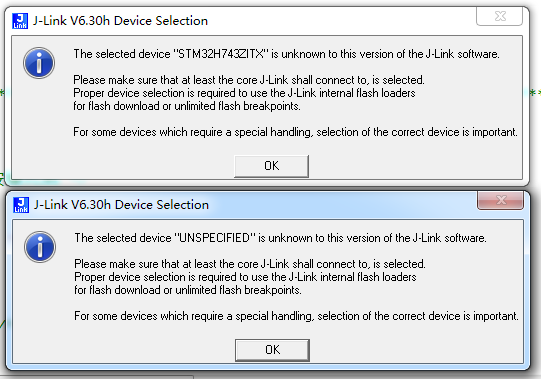Image resolution: width=541 pixels, height=379 pixels.
Task: Close the upper dialog using the greyed X button
Action: tap(499, 16)
